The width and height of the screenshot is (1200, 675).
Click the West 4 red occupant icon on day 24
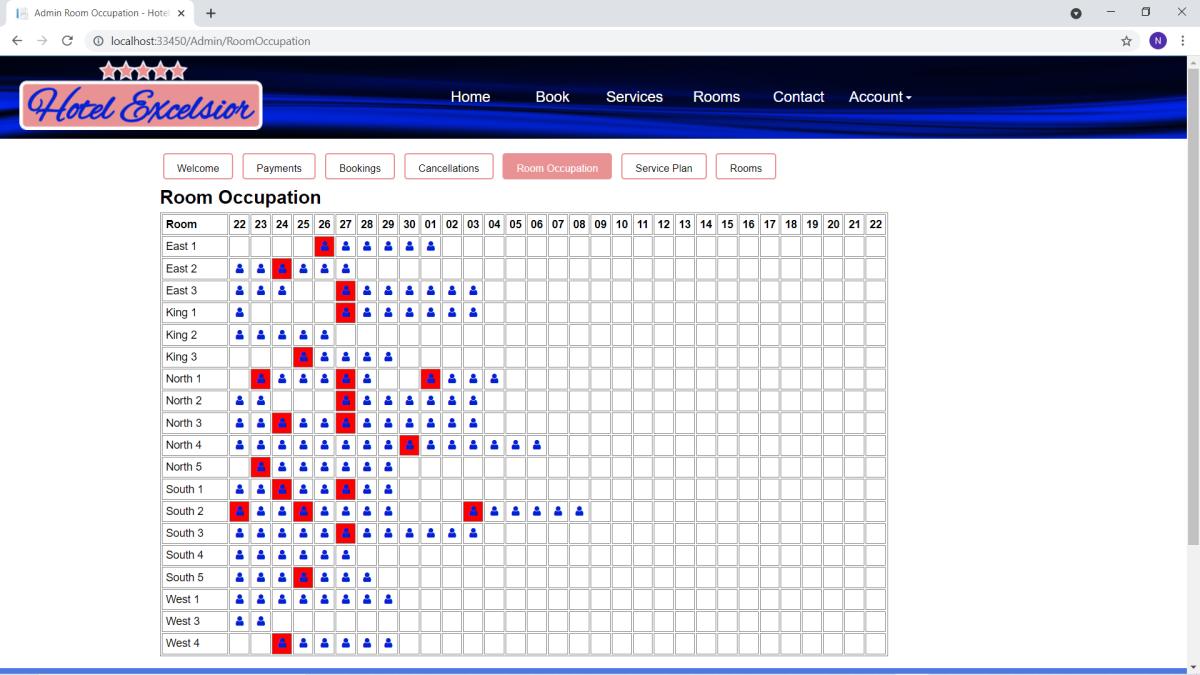(282, 643)
